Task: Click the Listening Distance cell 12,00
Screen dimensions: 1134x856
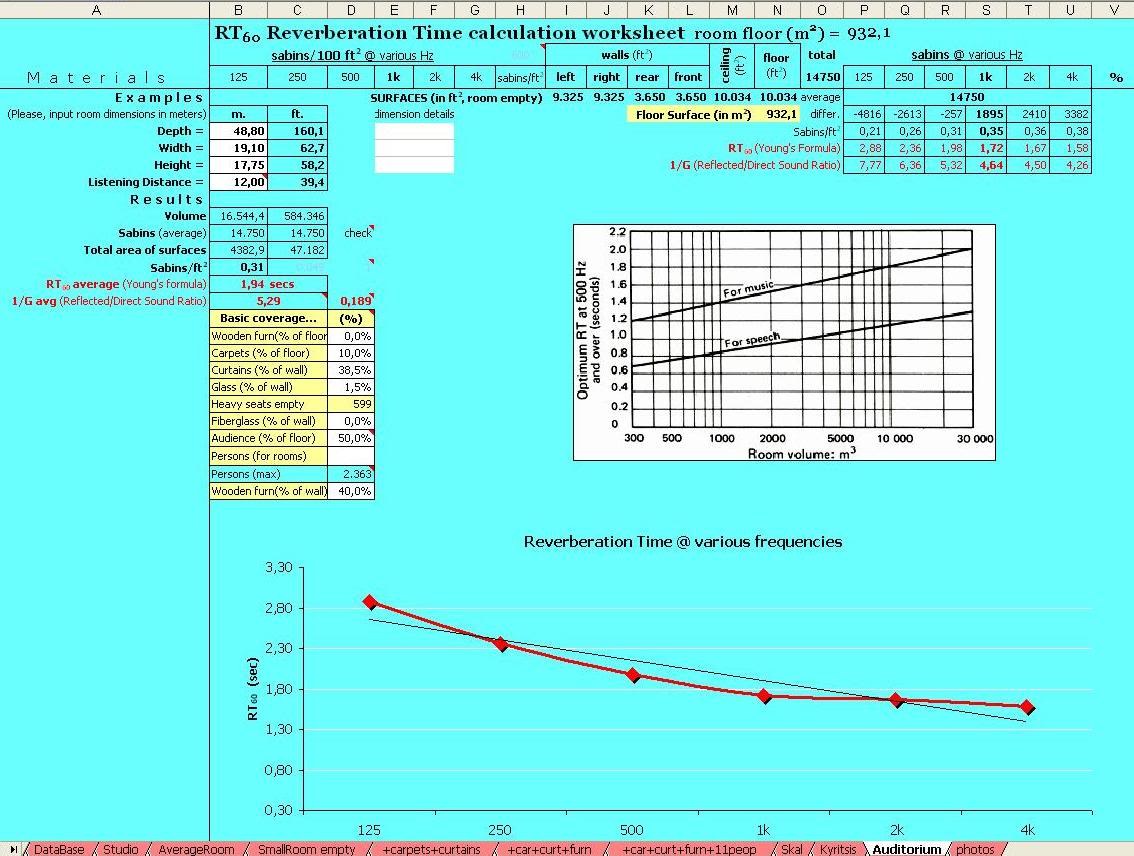Action: coord(239,182)
